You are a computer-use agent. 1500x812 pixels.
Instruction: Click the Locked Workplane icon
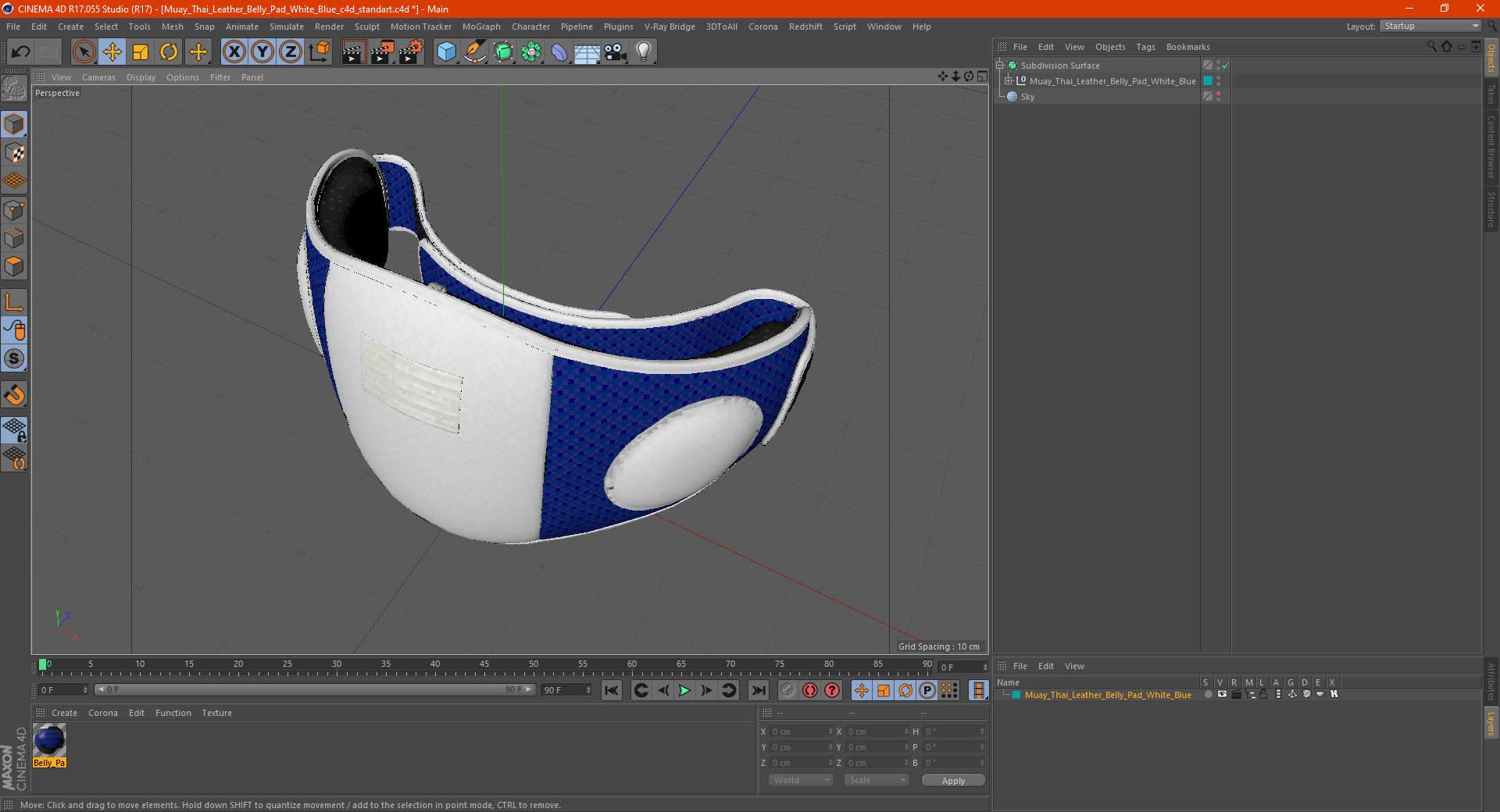pyautogui.click(x=14, y=430)
